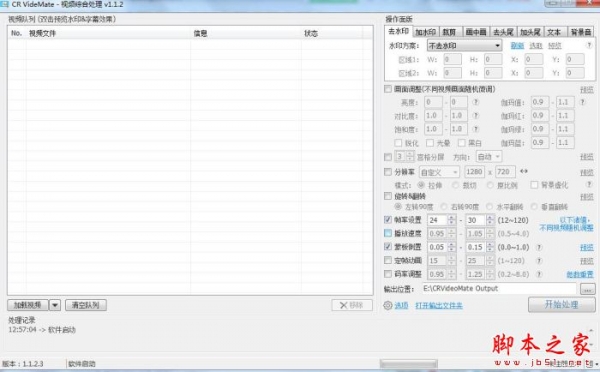Click the resolution height field 720
Viewport: 600px width, 372px height.
point(505,172)
